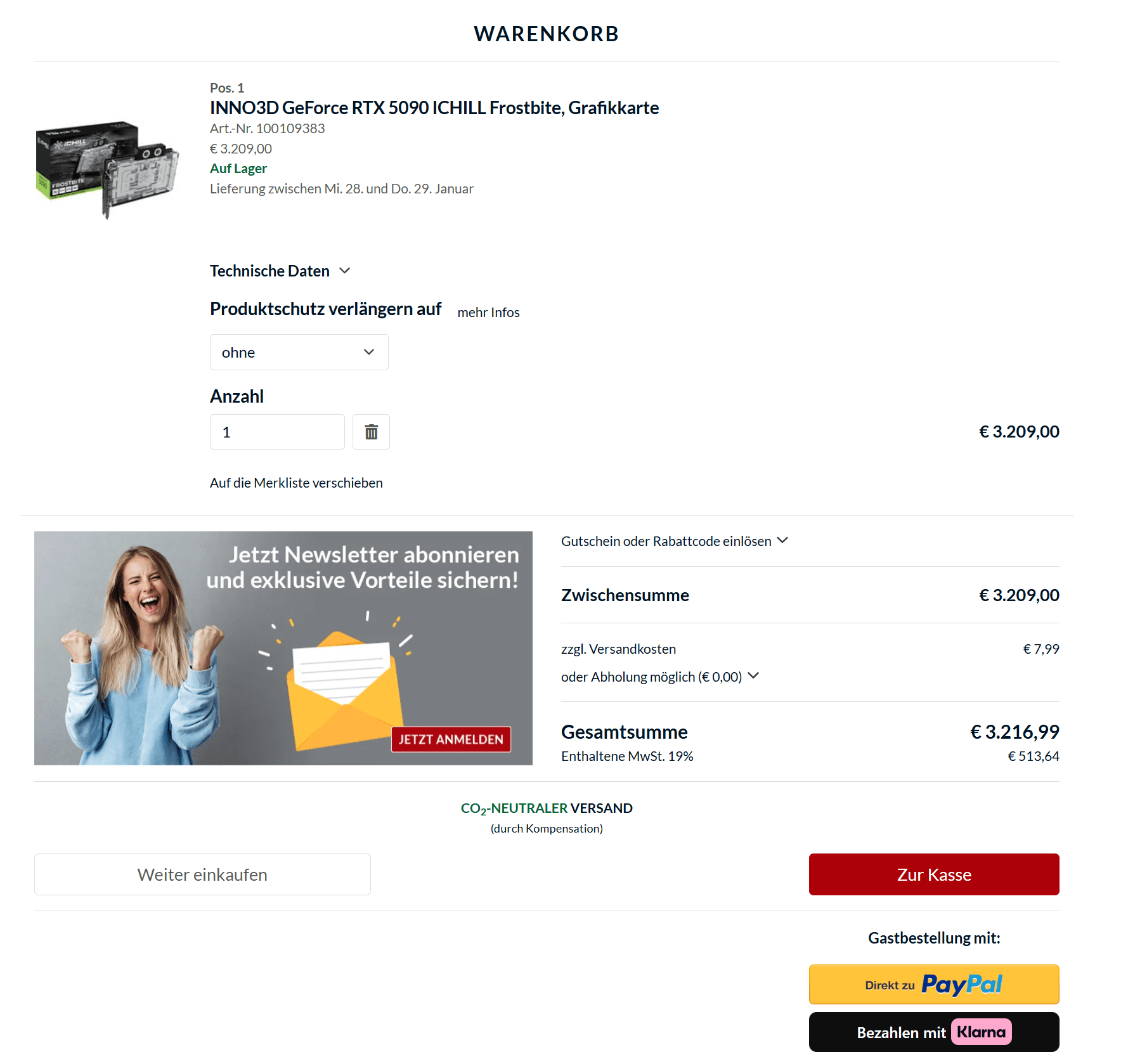Click 'Auf die Merkliste verschieben'
This screenshot has width=1128, height=1064.
coord(296,483)
